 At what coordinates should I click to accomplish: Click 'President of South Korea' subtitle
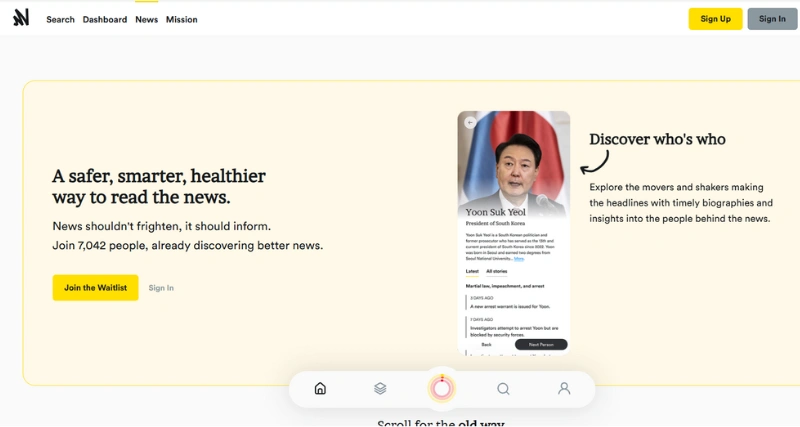click(495, 223)
